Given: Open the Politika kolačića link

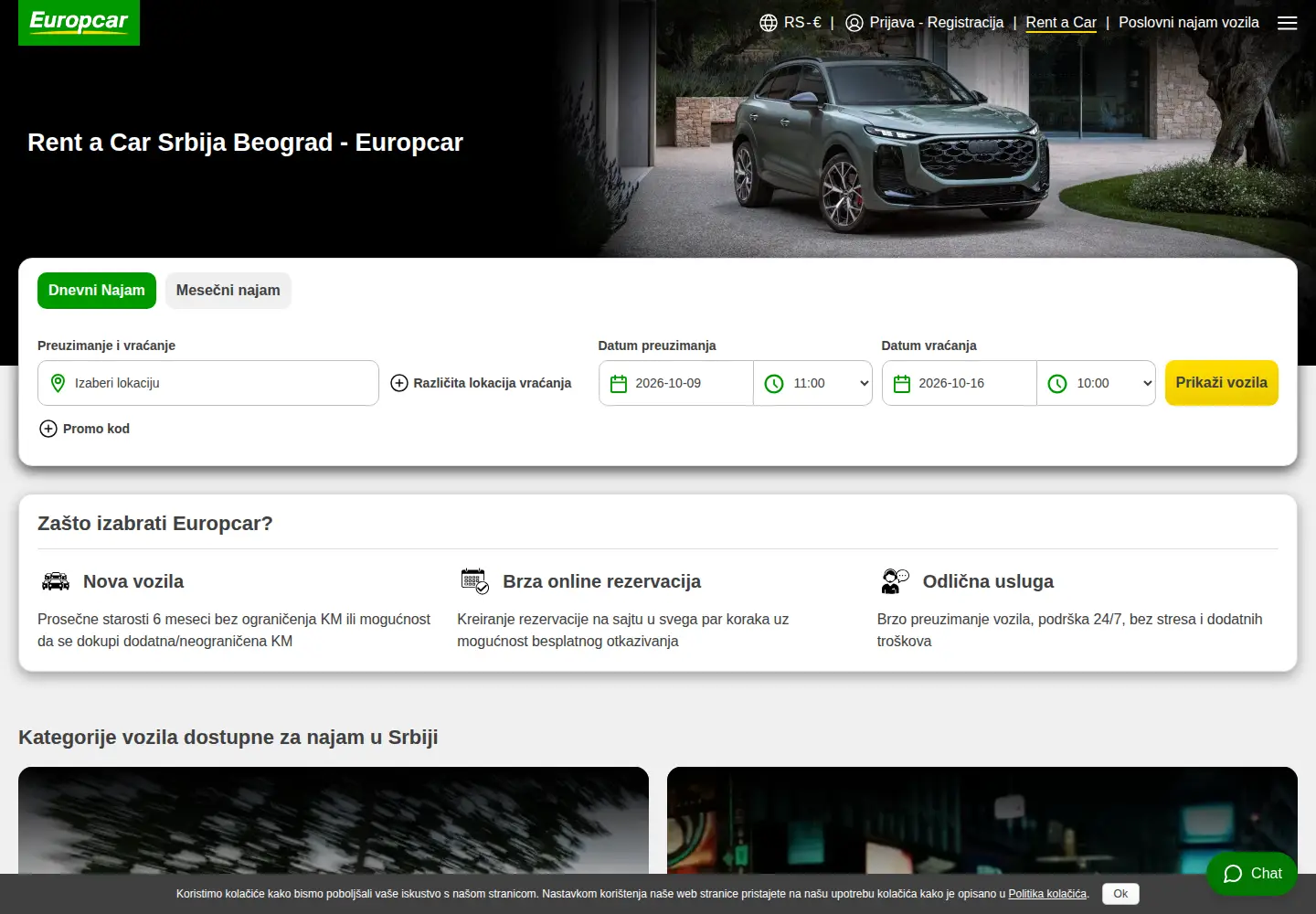Looking at the screenshot, I should click(1047, 894).
